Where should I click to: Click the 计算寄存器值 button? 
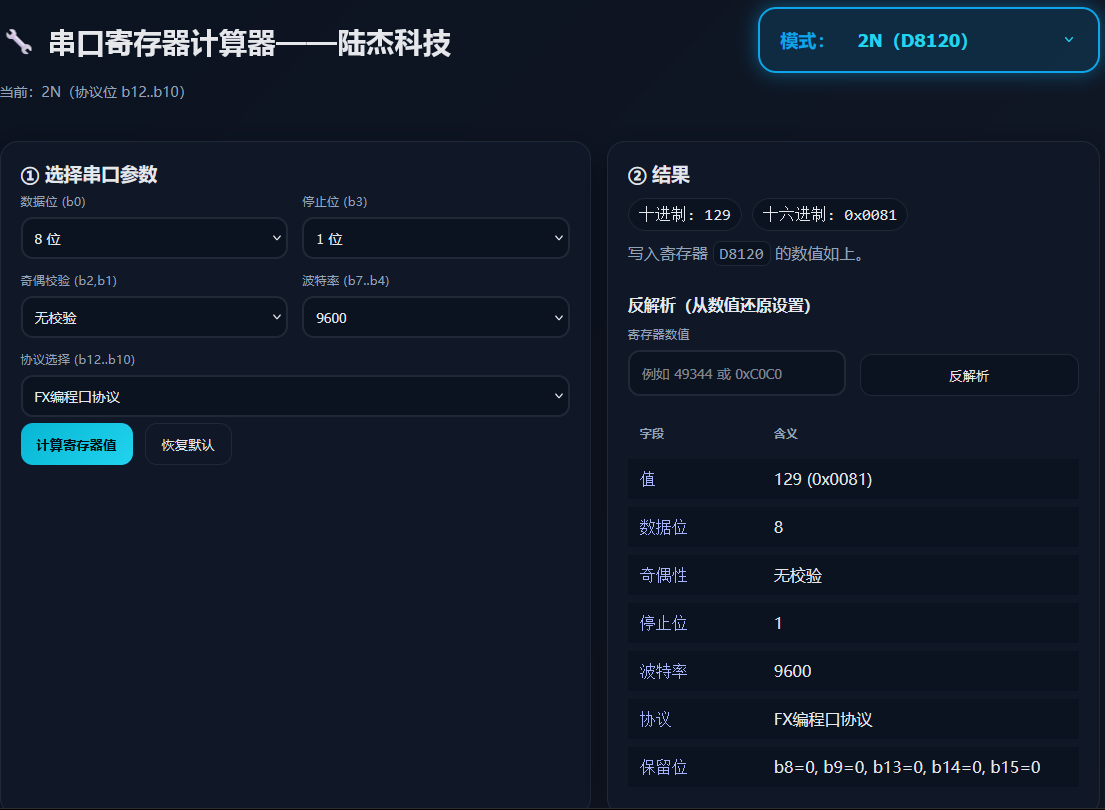(x=77, y=445)
